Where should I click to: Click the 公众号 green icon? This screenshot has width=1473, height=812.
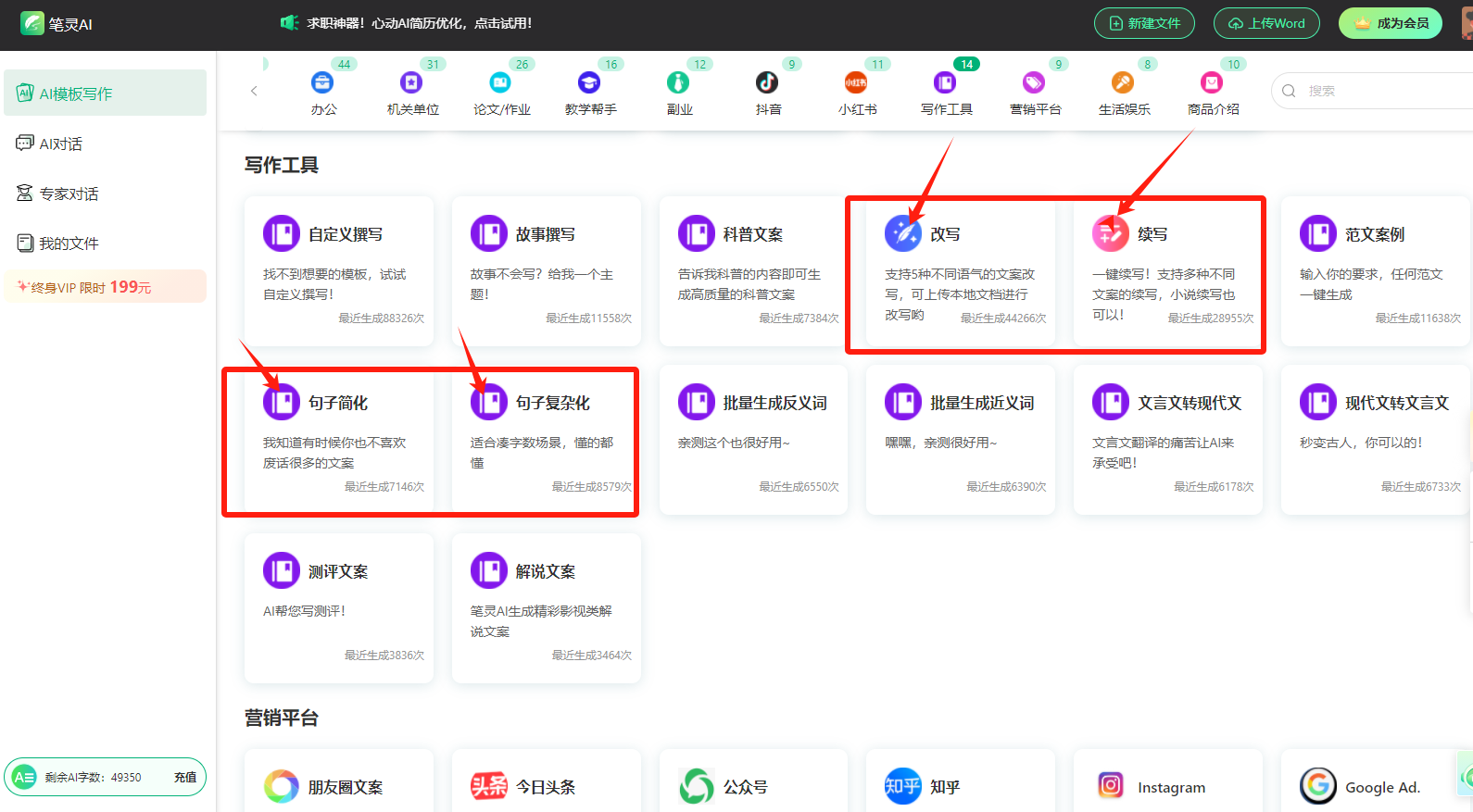697,786
